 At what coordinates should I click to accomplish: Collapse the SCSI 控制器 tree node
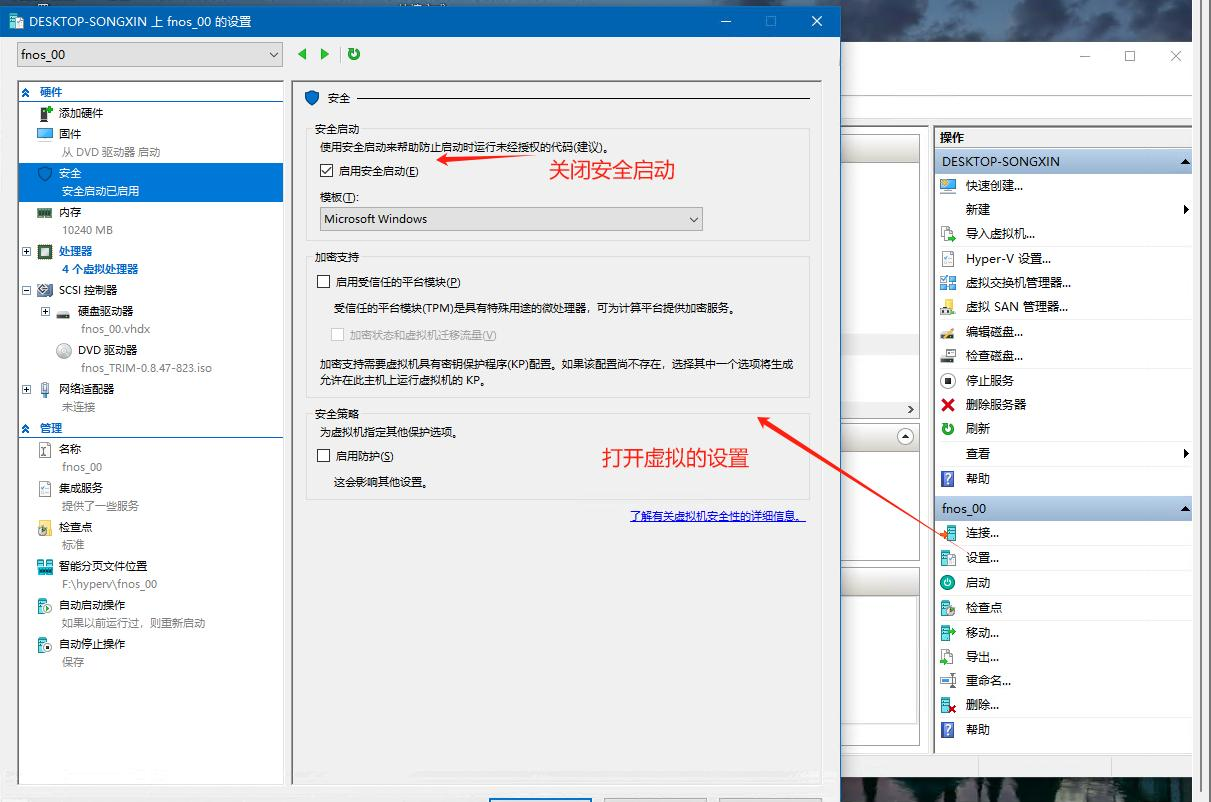[x=26, y=290]
